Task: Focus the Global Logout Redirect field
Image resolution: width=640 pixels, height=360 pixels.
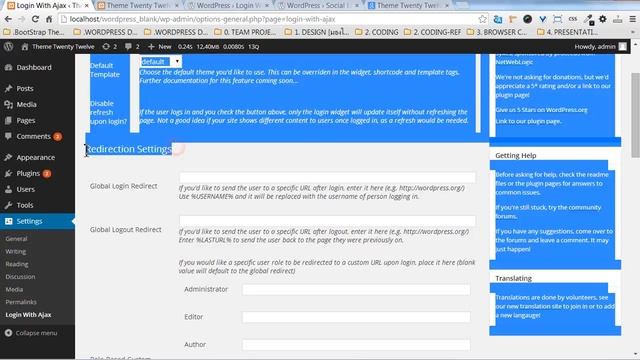Action: tap(327, 221)
